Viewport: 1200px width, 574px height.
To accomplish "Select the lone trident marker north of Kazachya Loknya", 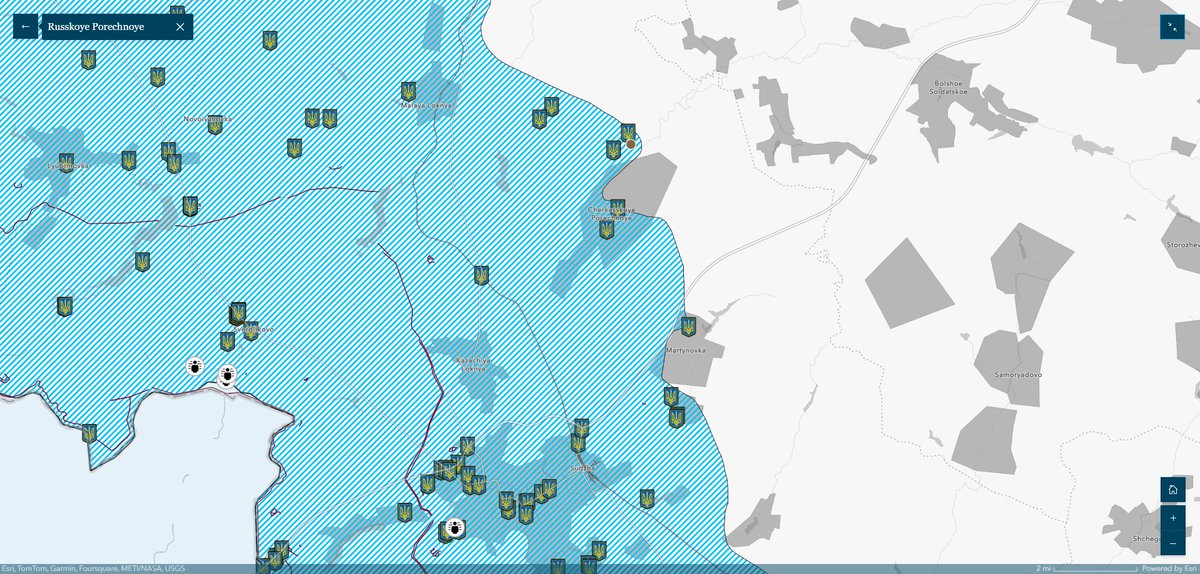I will coord(481,274).
